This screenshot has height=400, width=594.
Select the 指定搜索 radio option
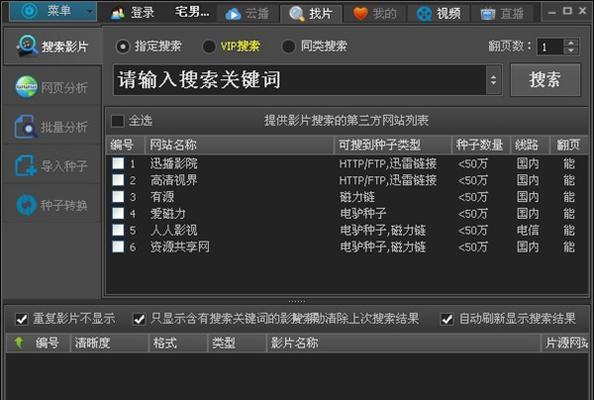tap(122, 47)
